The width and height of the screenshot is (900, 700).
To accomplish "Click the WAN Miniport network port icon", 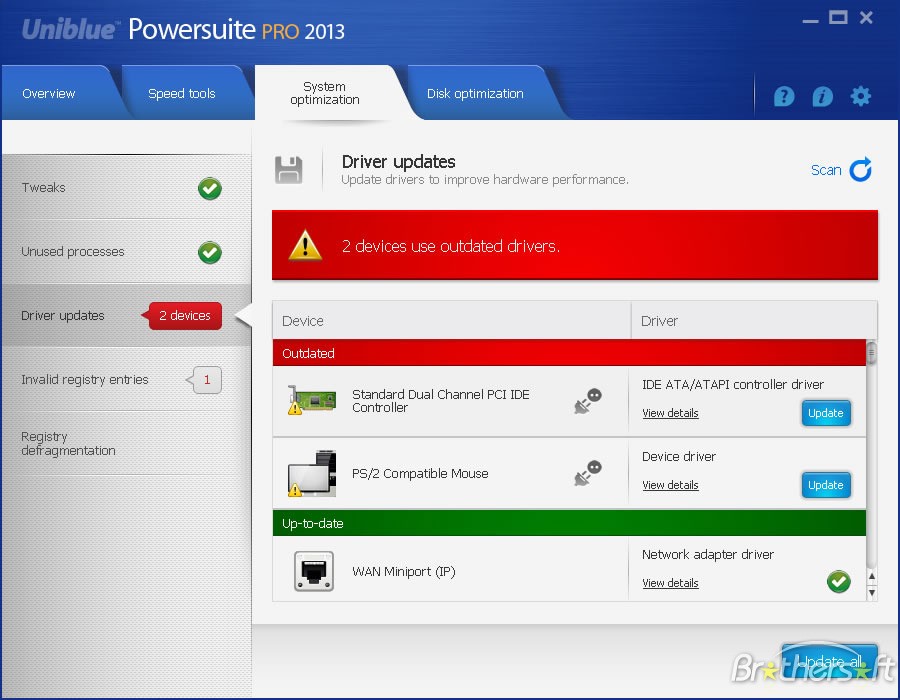I will [x=313, y=571].
